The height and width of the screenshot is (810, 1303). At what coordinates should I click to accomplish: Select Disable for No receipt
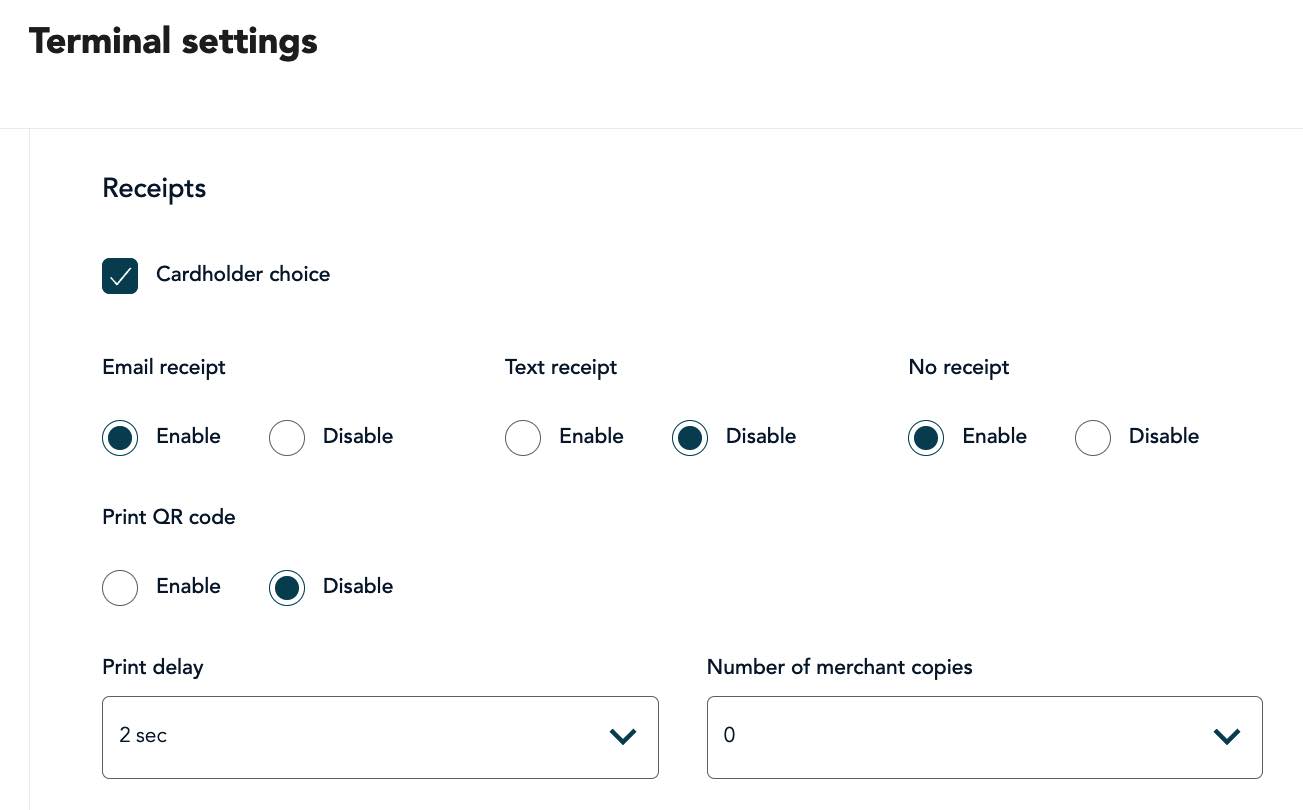coord(1093,438)
